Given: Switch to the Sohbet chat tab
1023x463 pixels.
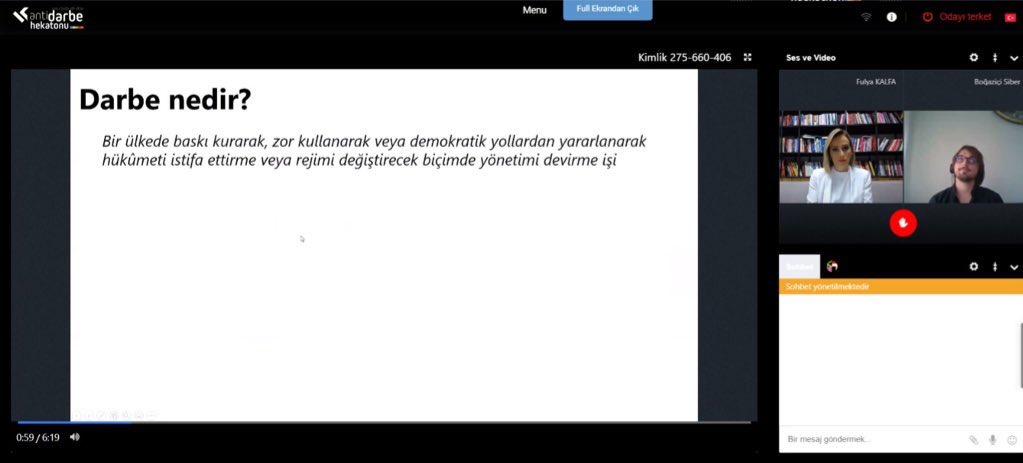Looking at the screenshot, I should click(799, 267).
